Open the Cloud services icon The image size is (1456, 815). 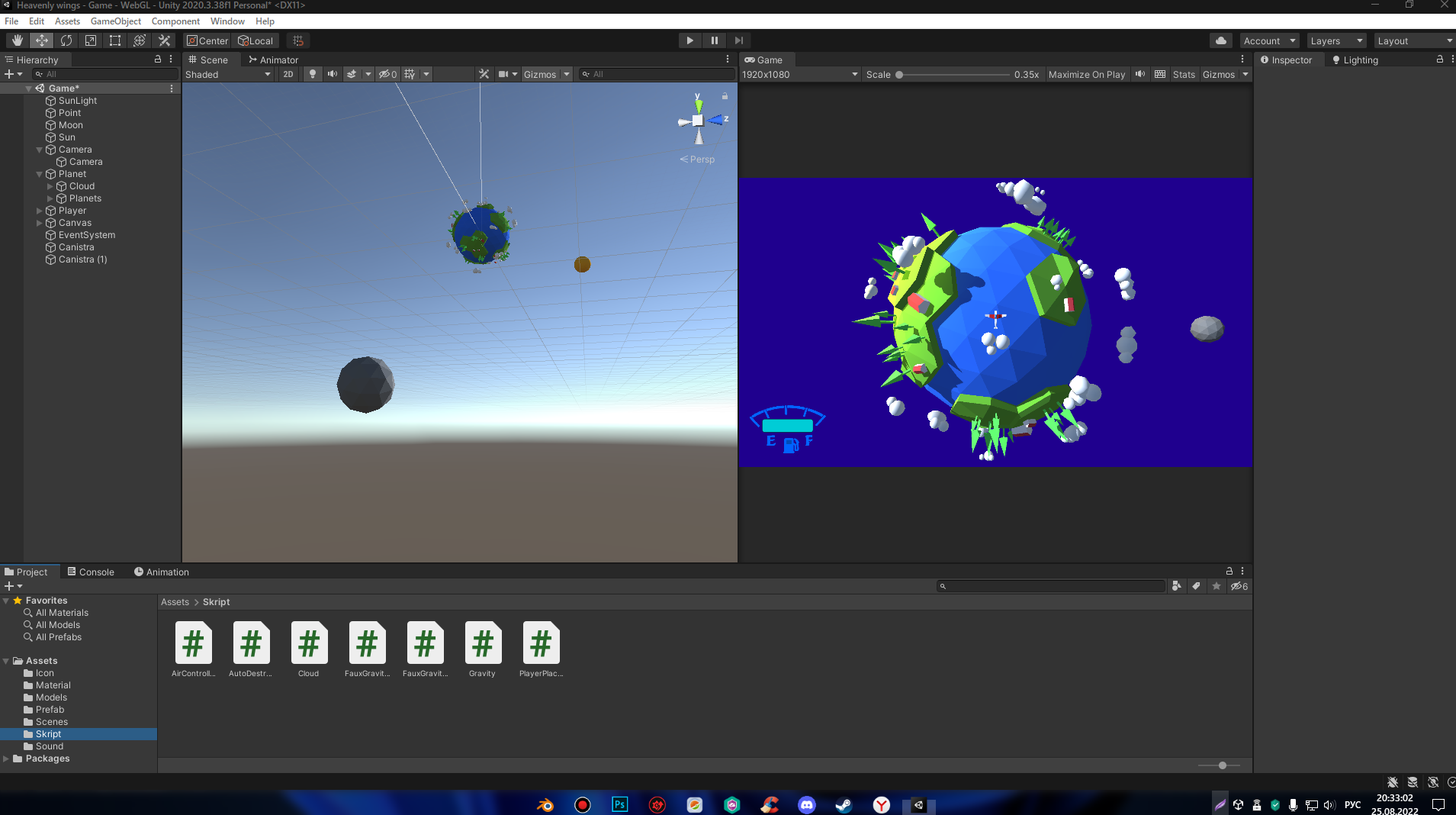(1220, 40)
